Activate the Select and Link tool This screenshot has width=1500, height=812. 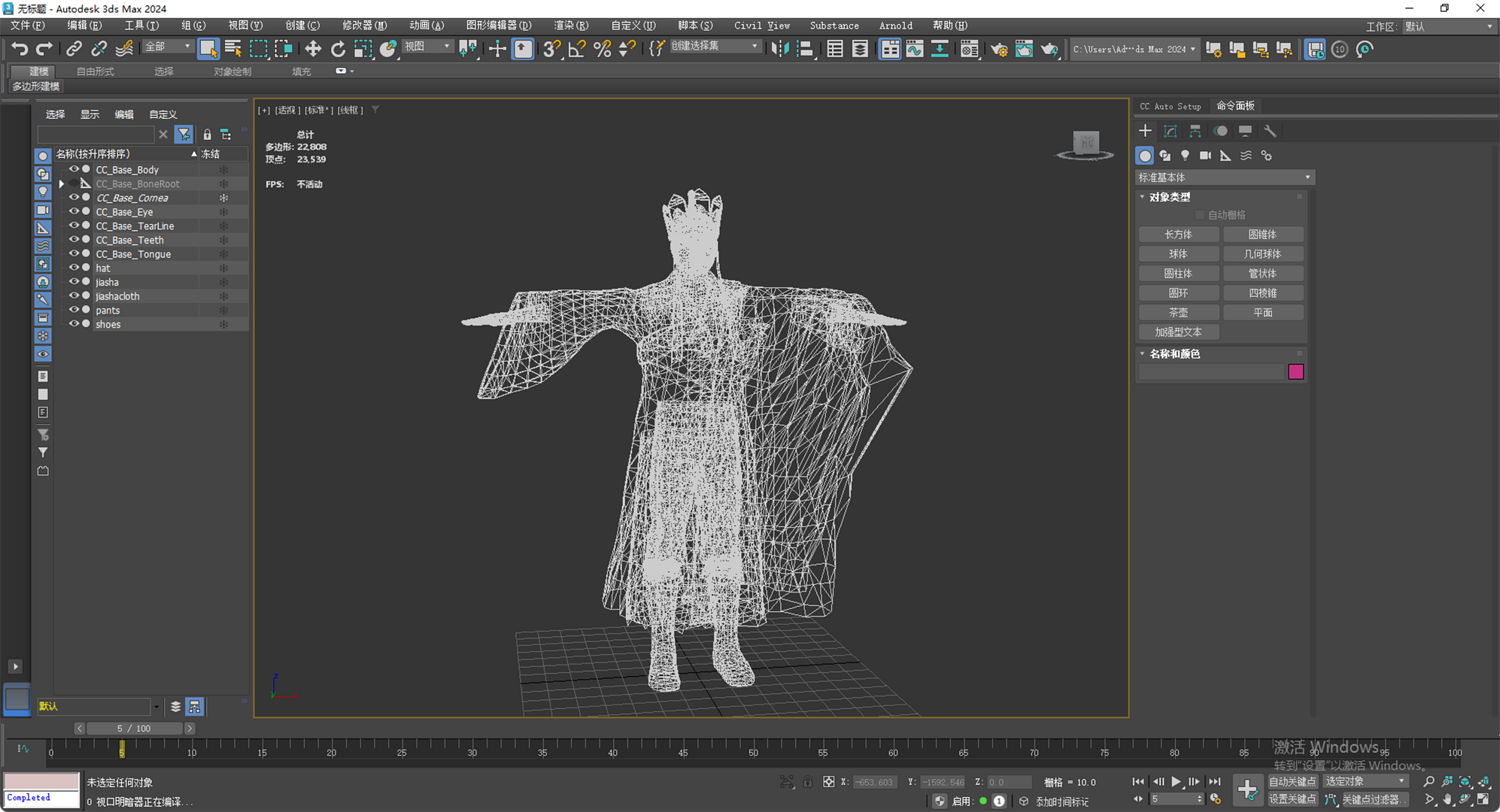click(x=74, y=48)
